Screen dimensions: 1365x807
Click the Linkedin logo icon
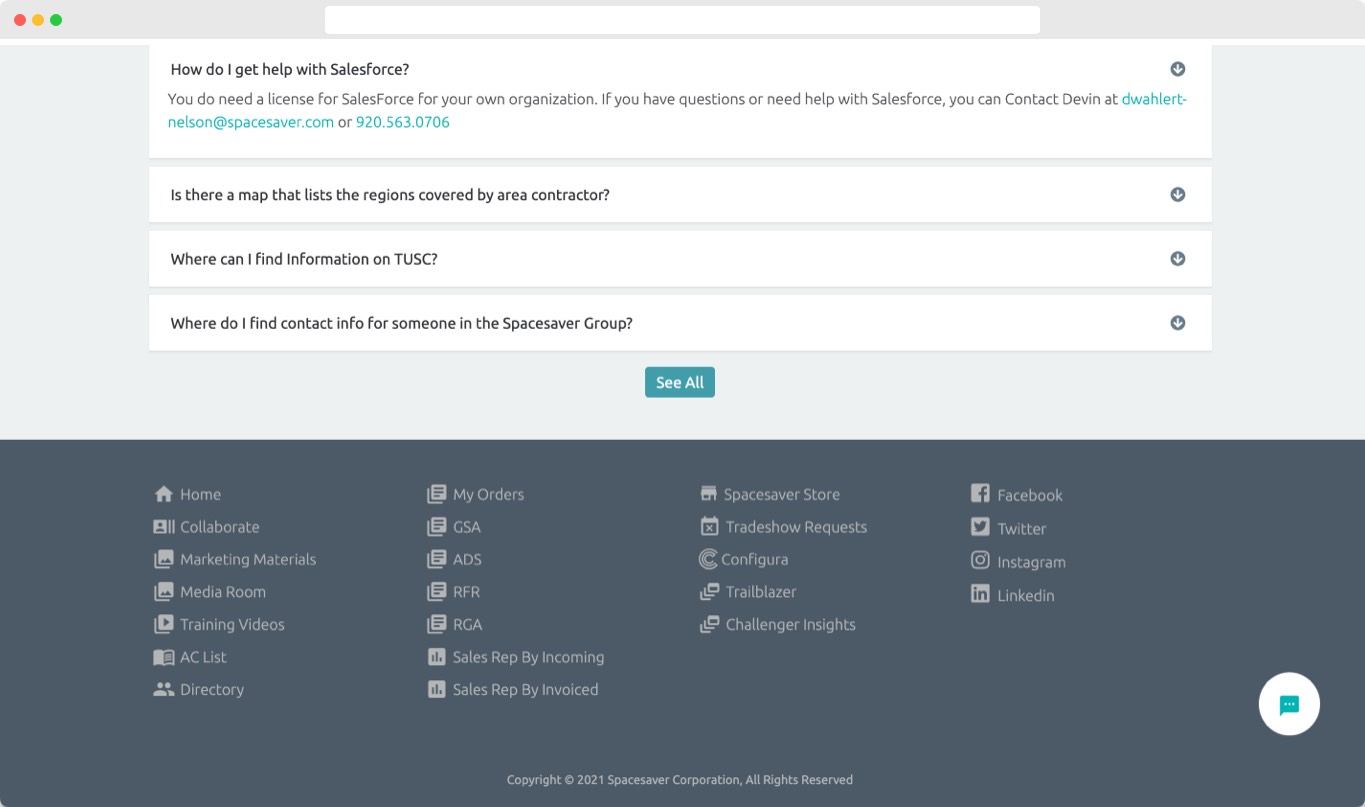click(x=981, y=594)
